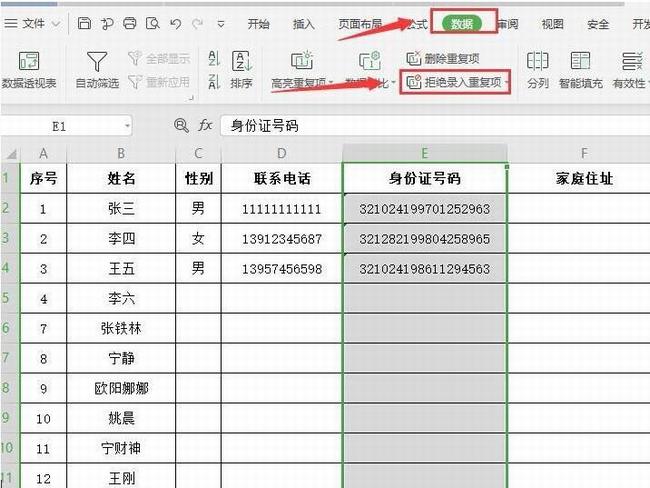The height and width of the screenshot is (488, 650).
Task: Expand the 拒绝录入重复项 dropdown arrow
Action: click(507, 82)
